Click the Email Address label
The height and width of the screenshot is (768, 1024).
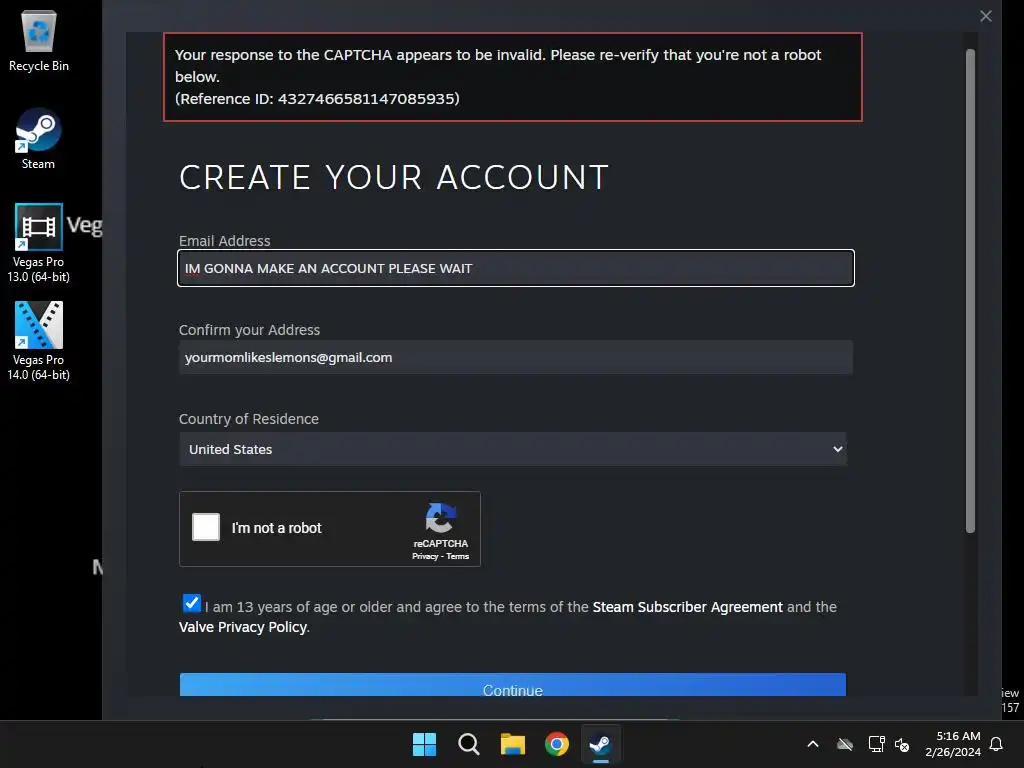(225, 240)
